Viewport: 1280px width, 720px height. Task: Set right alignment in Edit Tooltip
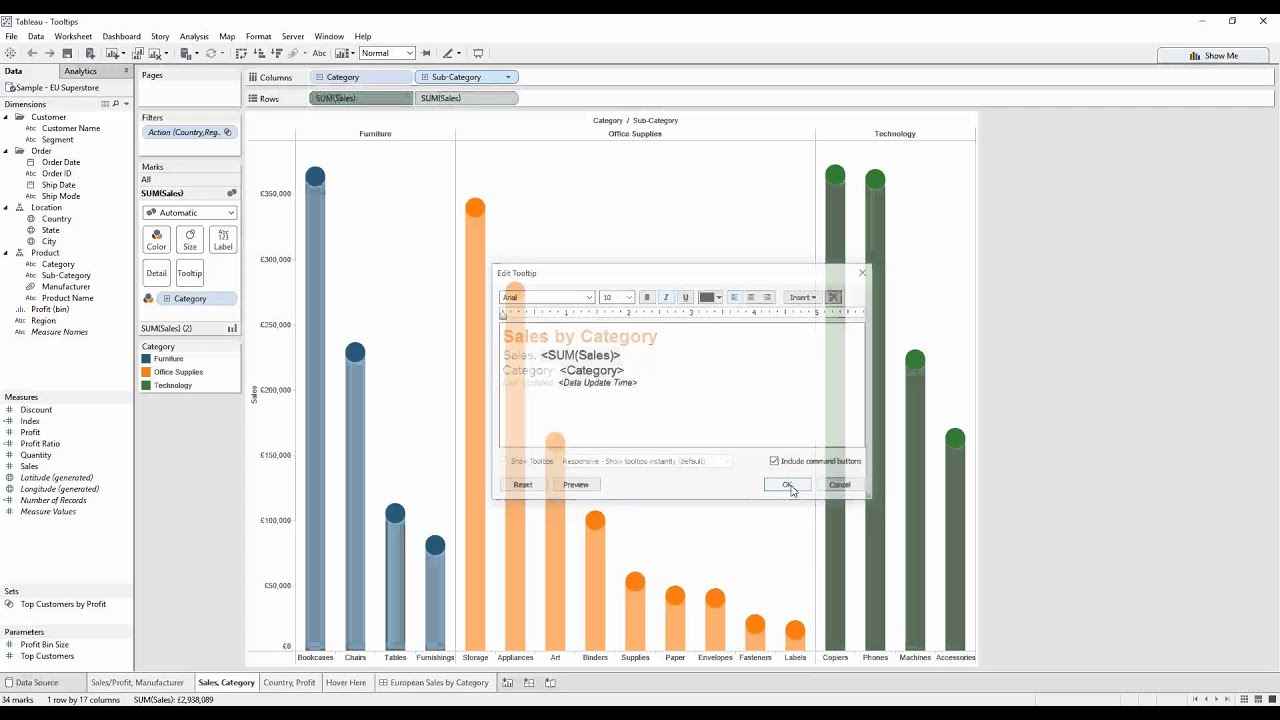[768, 297]
